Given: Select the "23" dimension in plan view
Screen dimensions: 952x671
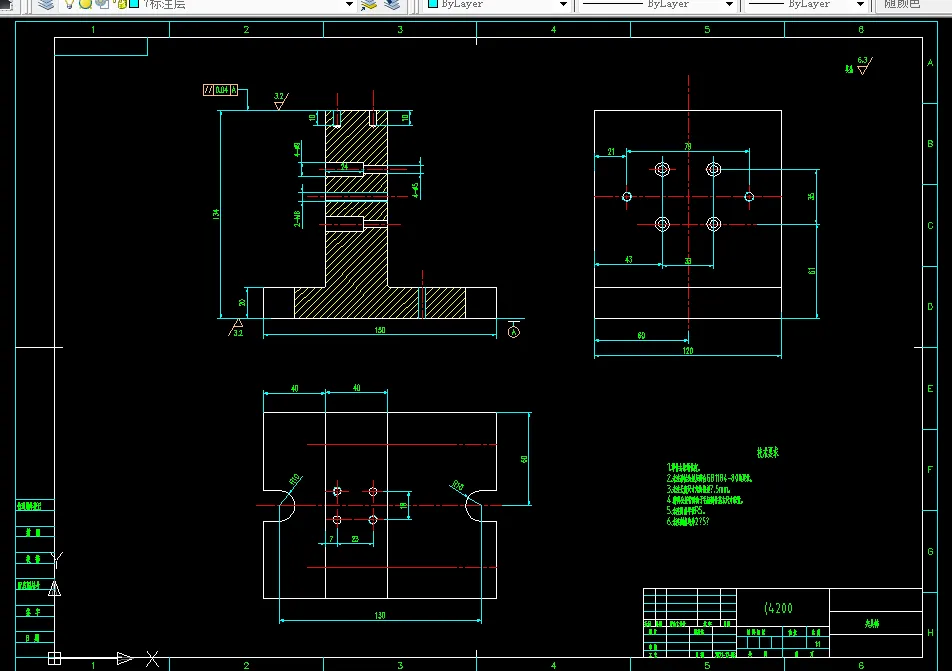Looking at the screenshot, I should pos(355,539).
